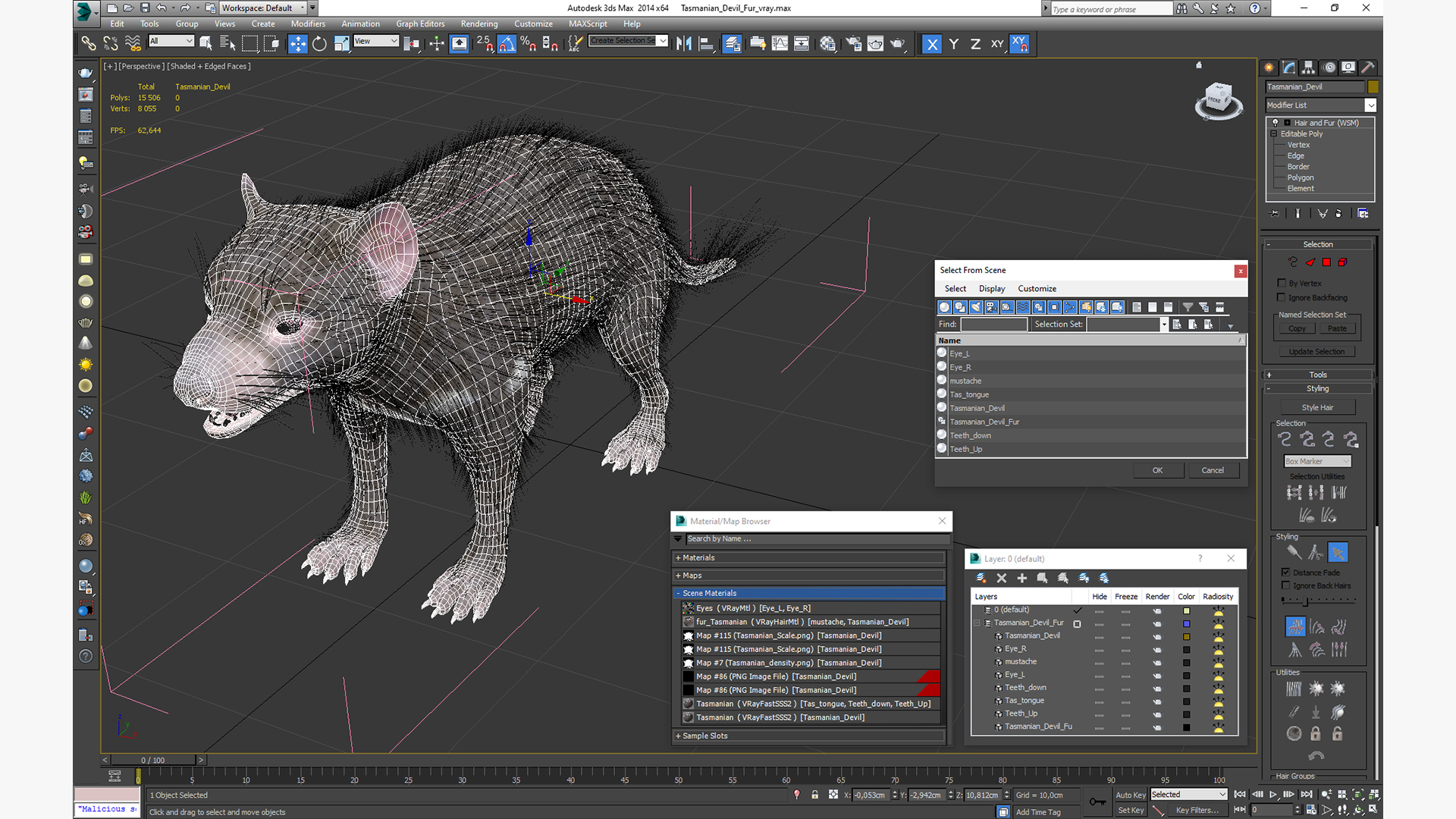Expand the Tools rollout
The height and width of the screenshot is (819, 1456).
[1318, 375]
